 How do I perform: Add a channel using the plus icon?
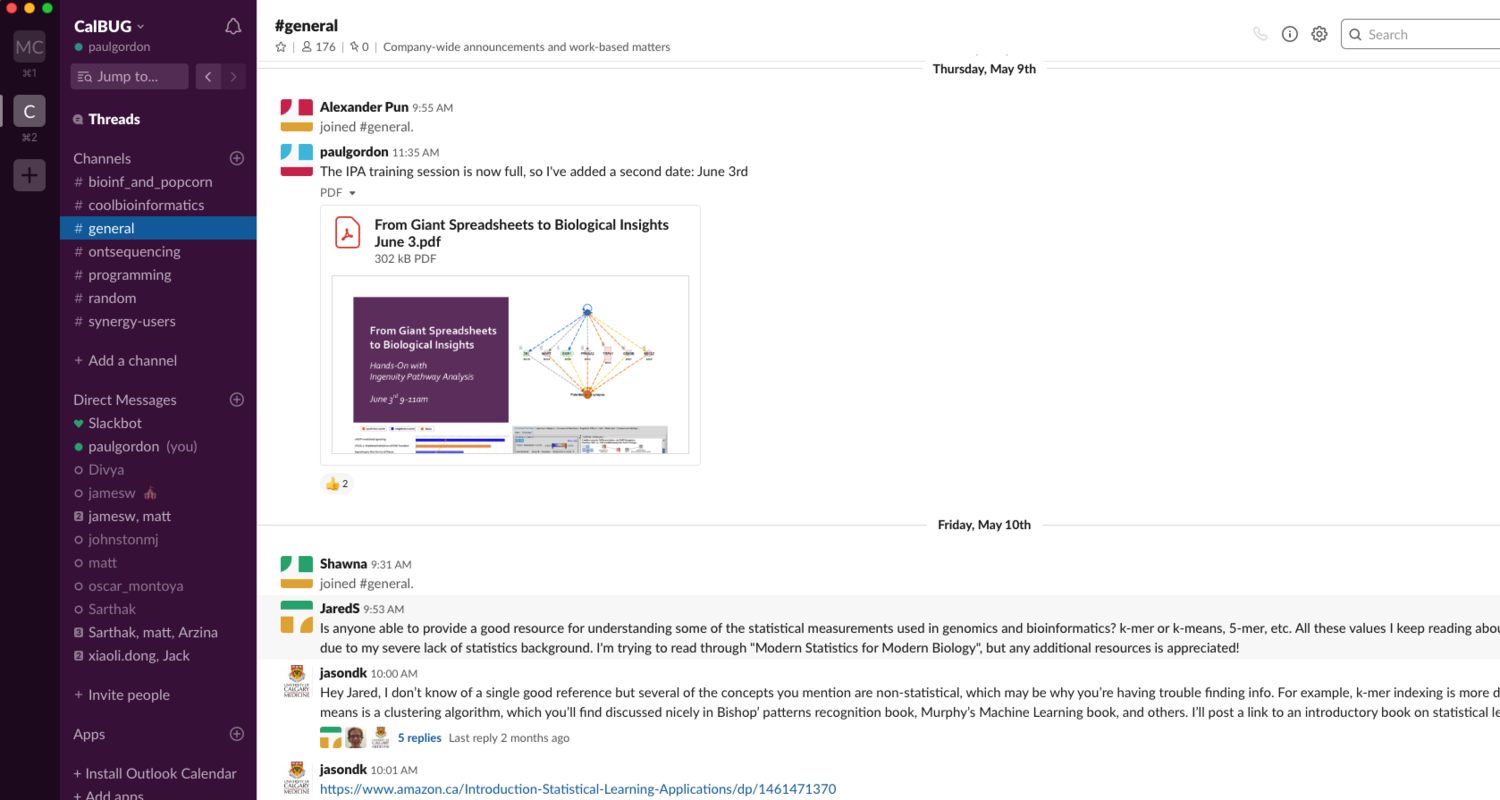click(236, 158)
